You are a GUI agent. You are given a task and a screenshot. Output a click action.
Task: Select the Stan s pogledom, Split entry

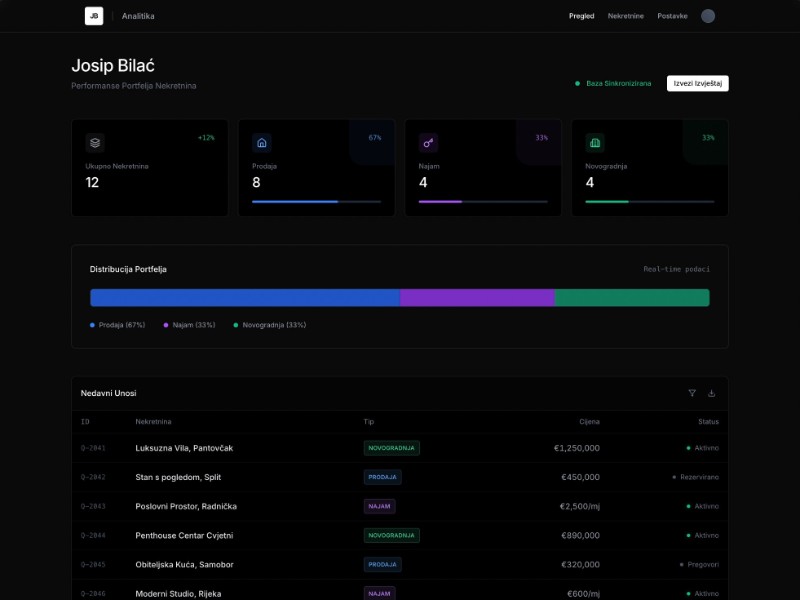point(178,477)
